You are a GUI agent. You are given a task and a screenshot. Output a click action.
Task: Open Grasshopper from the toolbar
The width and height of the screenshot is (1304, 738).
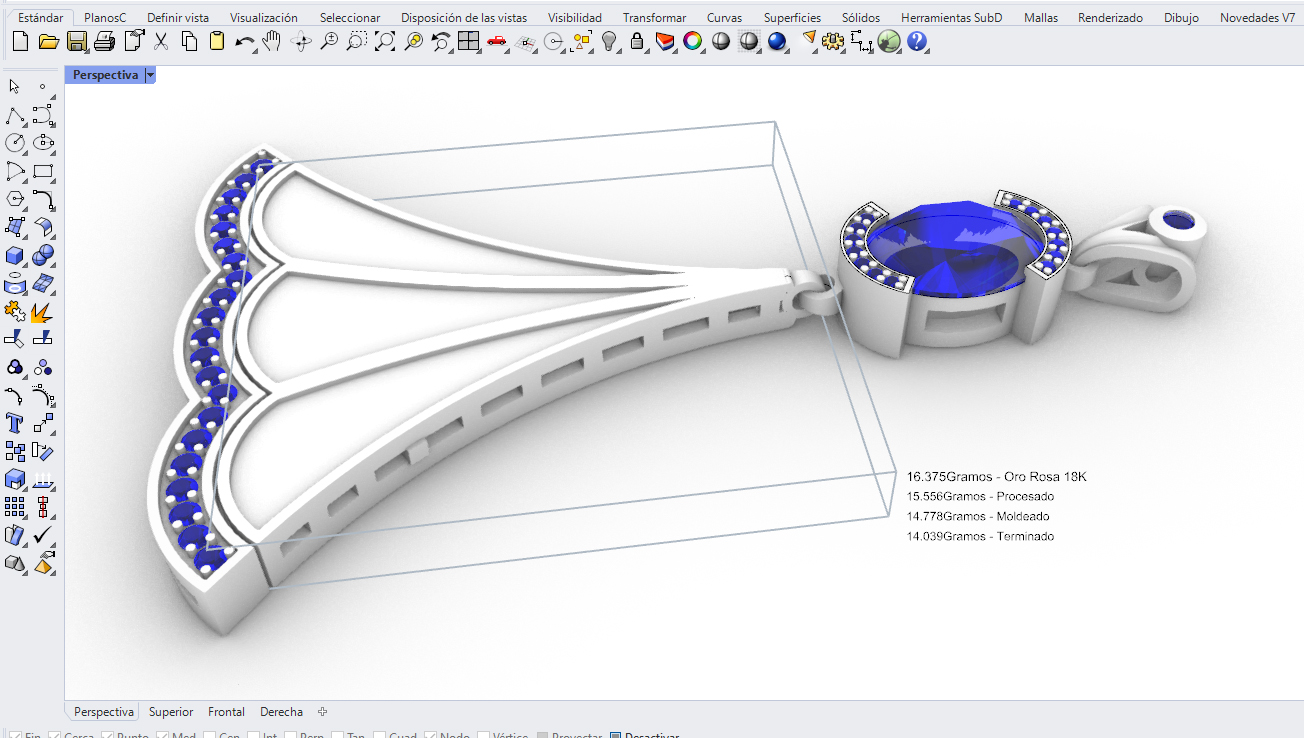889,41
